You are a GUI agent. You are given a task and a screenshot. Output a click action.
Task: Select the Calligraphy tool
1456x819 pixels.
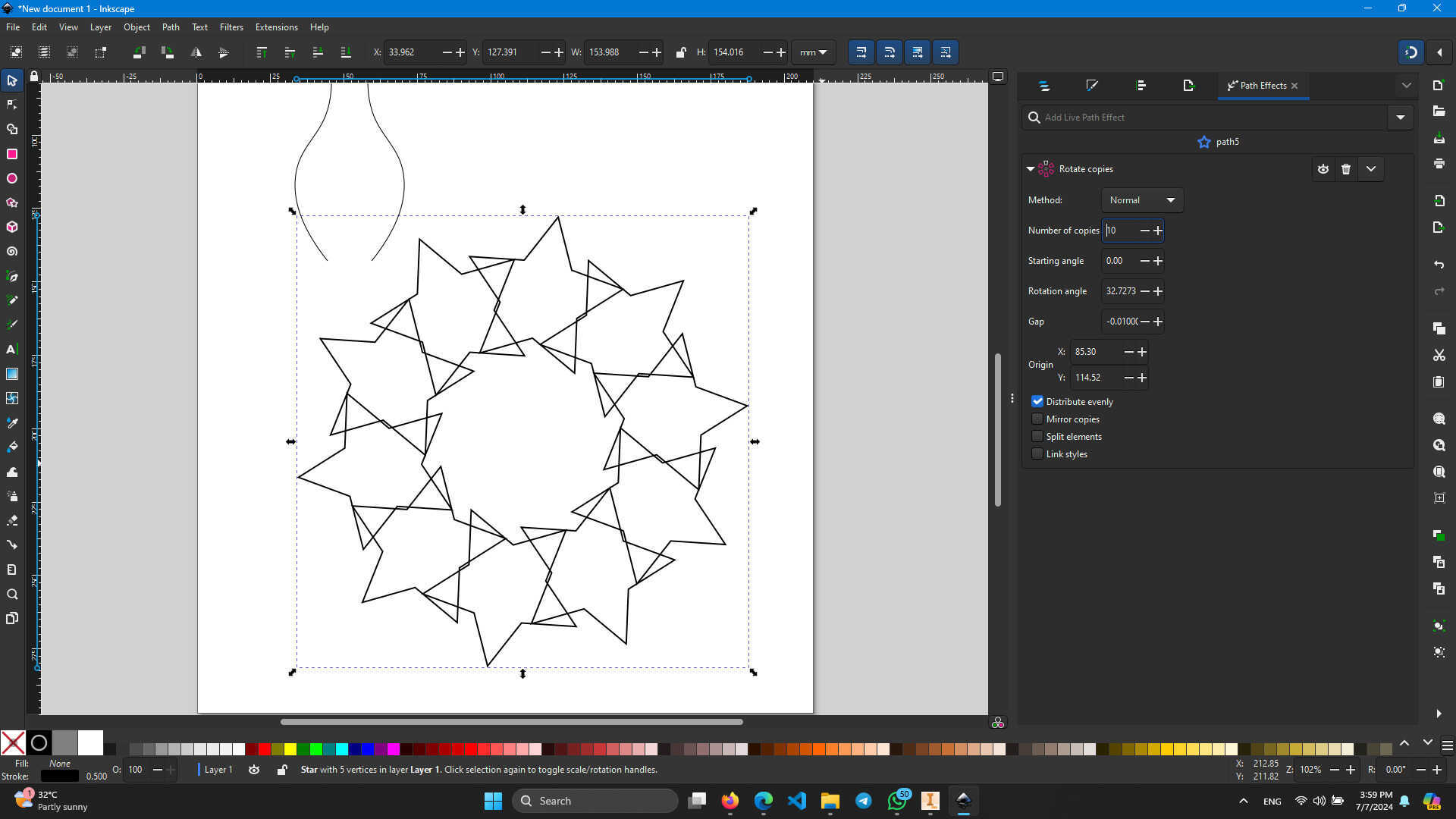click(x=12, y=325)
